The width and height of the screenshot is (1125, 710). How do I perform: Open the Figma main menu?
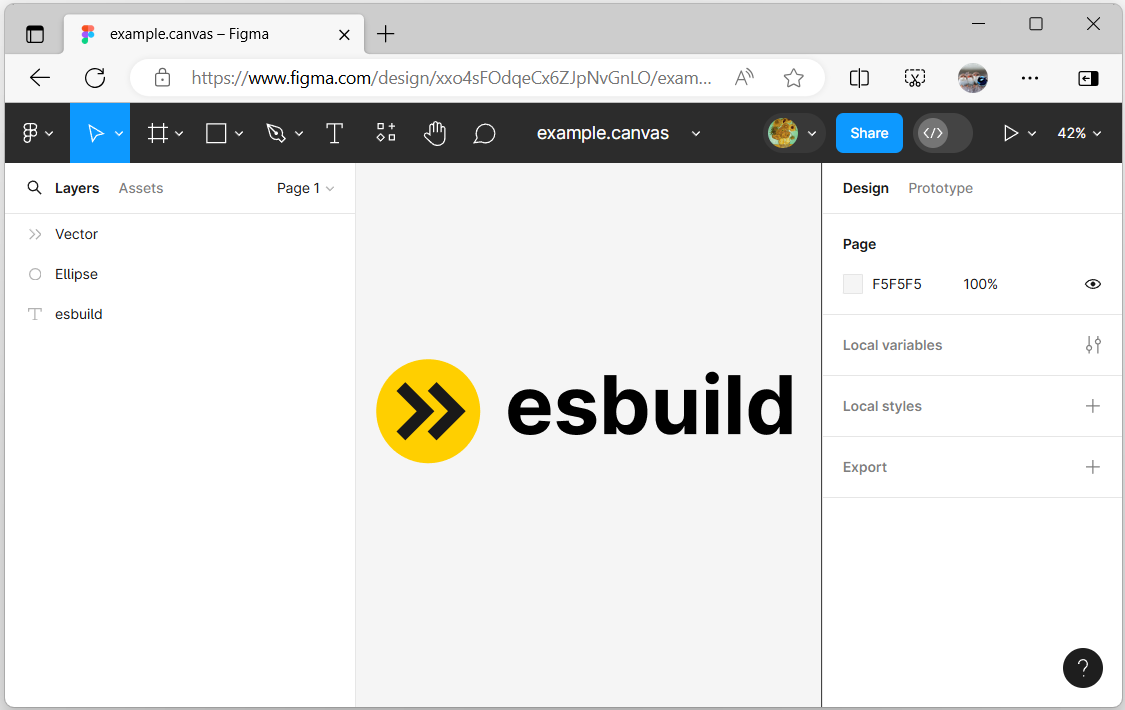tap(37, 133)
